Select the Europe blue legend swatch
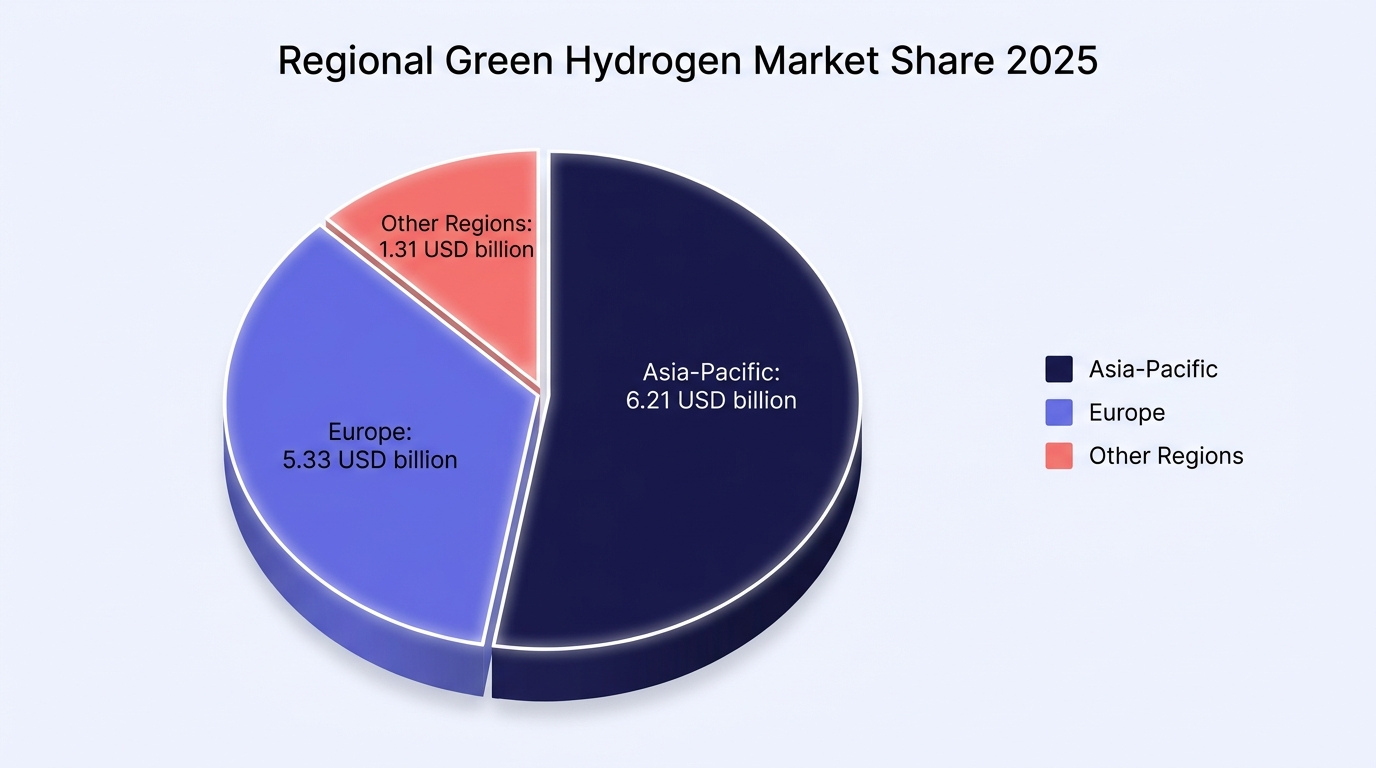The height and width of the screenshot is (768, 1376). pos(1059,412)
